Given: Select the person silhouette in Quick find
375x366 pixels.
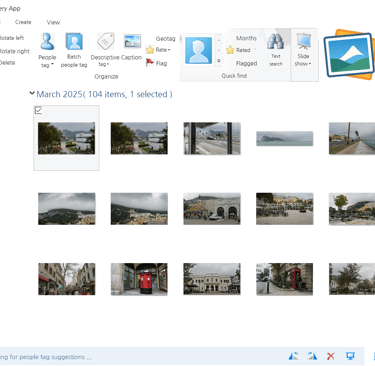Looking at the screenshot, I should click(x=199, y=50).
